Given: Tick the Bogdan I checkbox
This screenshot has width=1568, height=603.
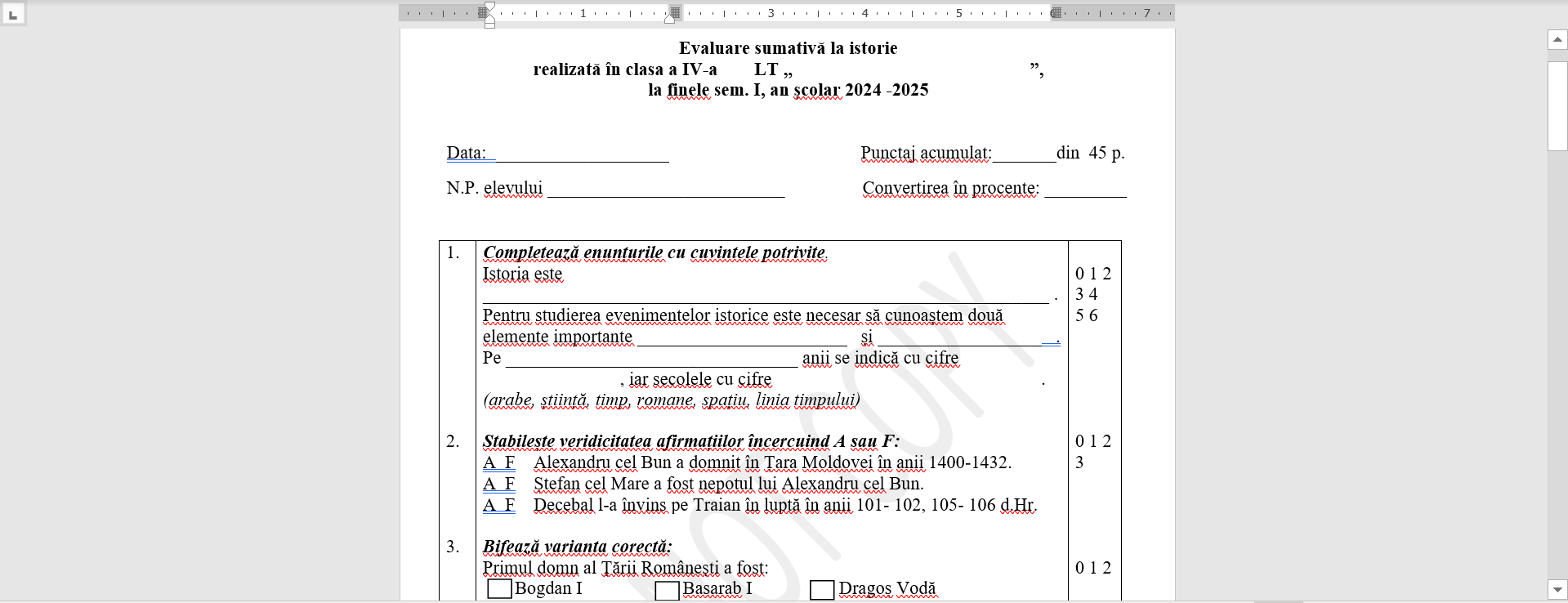Looking at the screenshot, I should (499, 588).
